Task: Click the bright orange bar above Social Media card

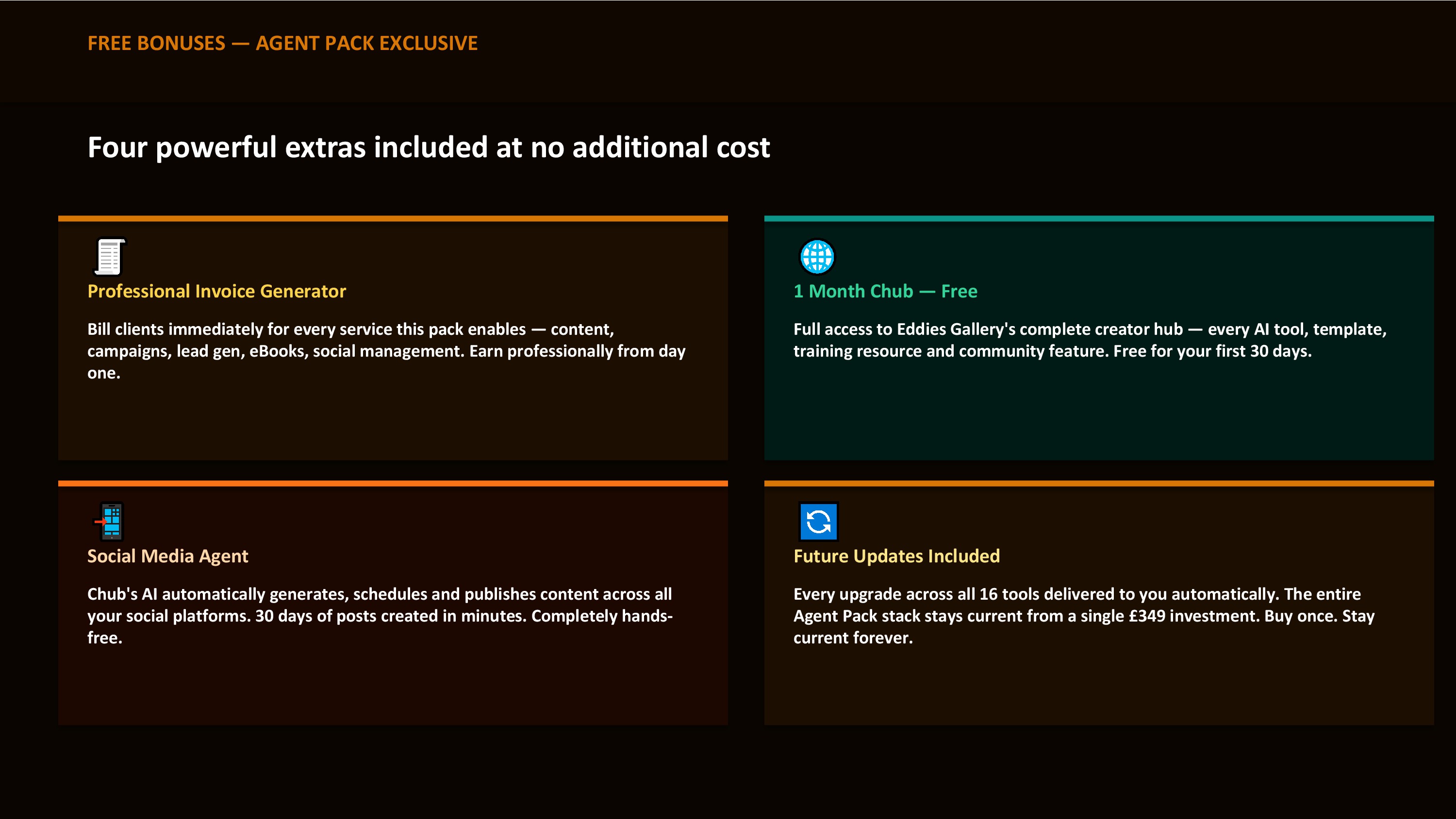Action: (x=393, y=483)
